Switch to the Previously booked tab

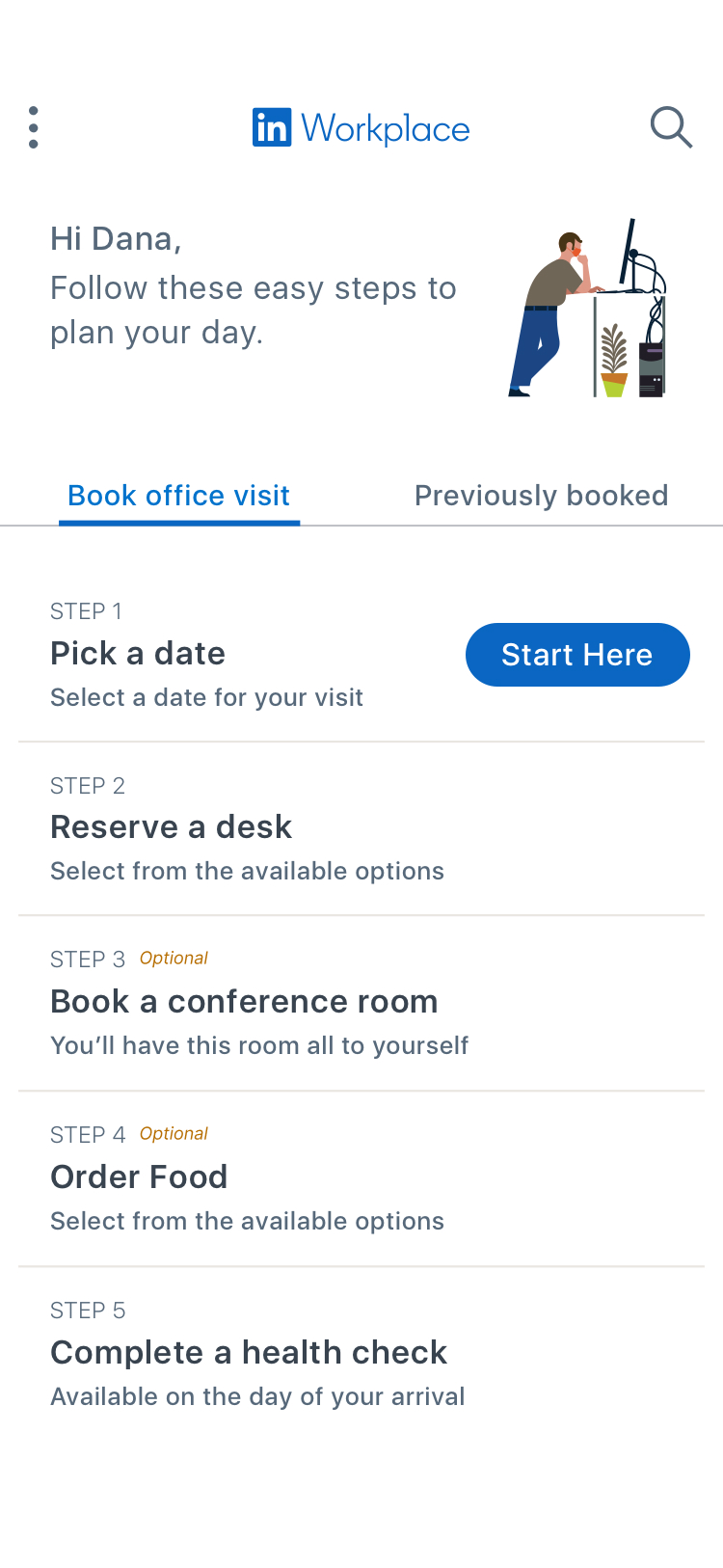541,496
